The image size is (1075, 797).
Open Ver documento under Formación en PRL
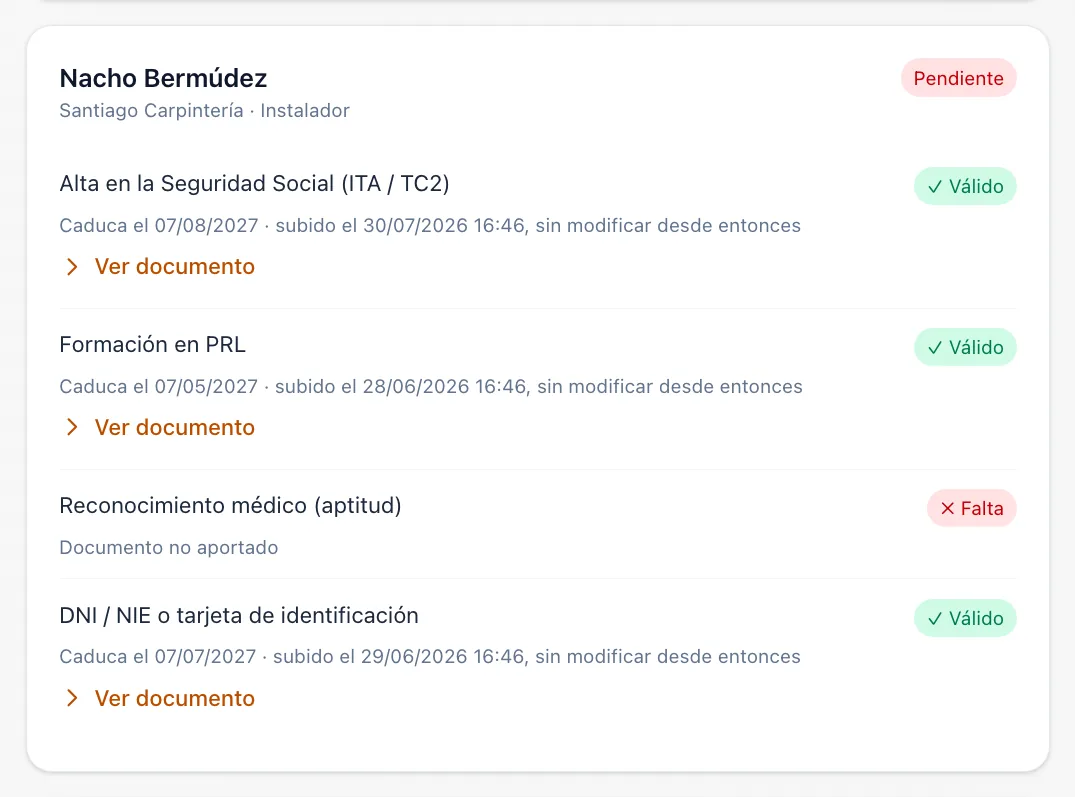[x=174, y=428]
